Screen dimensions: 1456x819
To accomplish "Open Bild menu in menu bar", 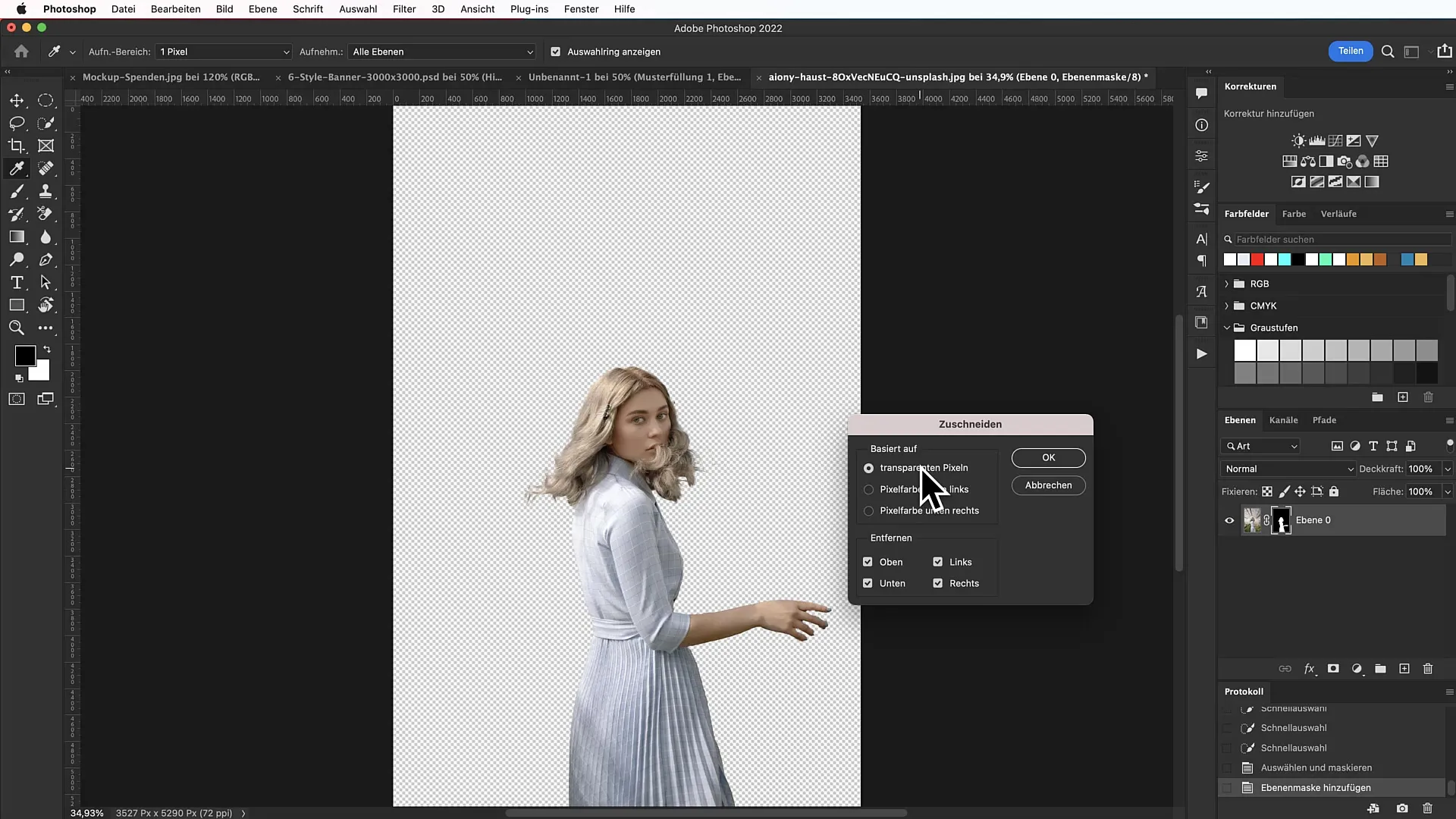I will click(224, 9).
